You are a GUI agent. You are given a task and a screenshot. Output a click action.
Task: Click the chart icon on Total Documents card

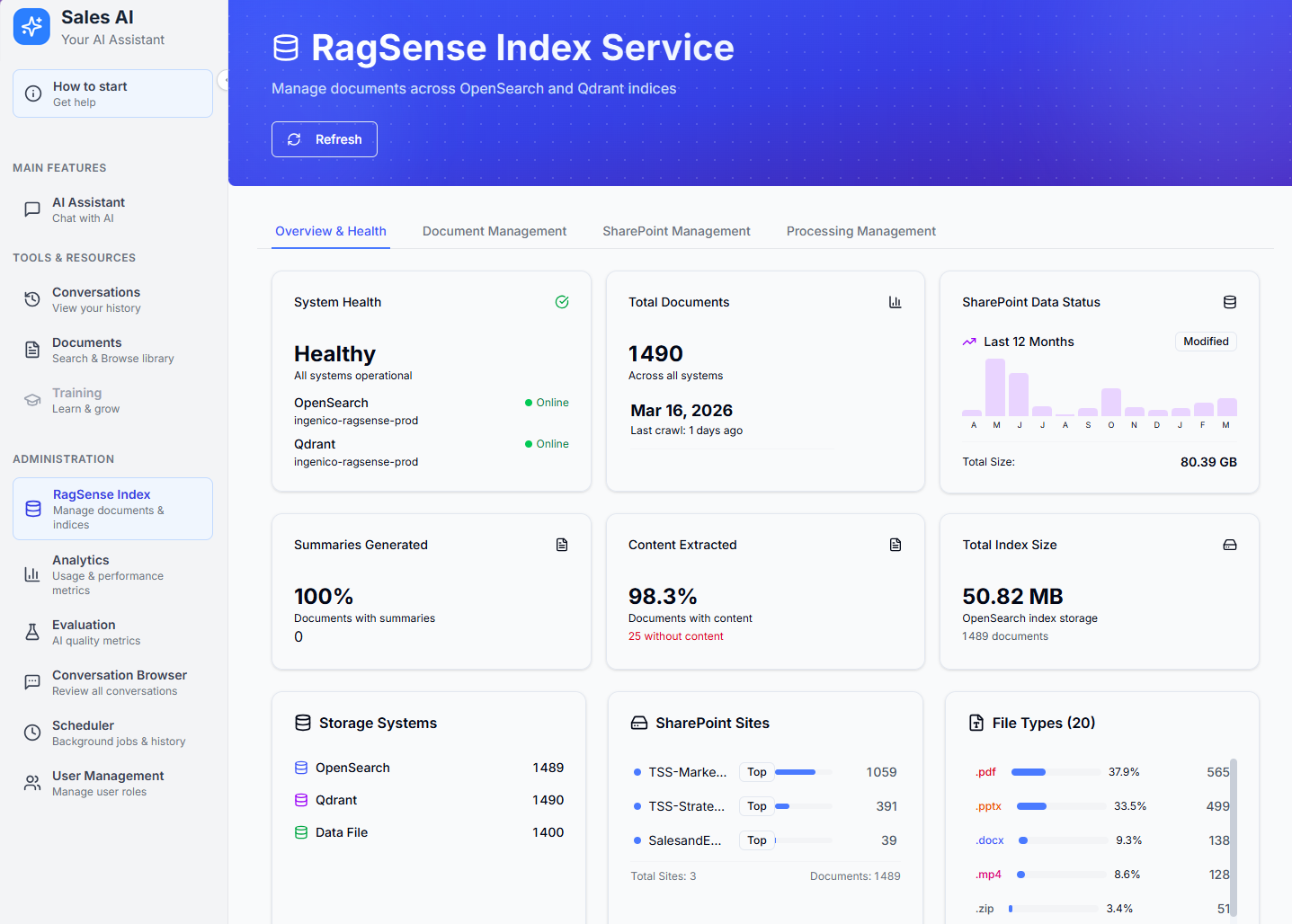(x=895, y=302)
